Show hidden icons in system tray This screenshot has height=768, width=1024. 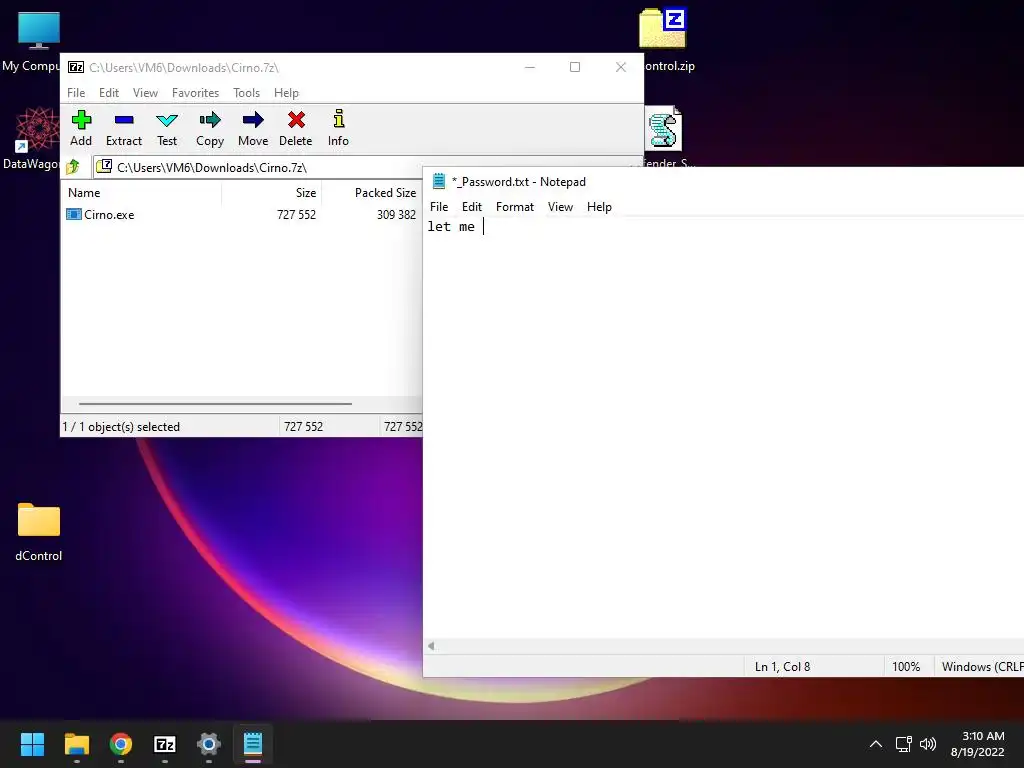click(876, 744)
